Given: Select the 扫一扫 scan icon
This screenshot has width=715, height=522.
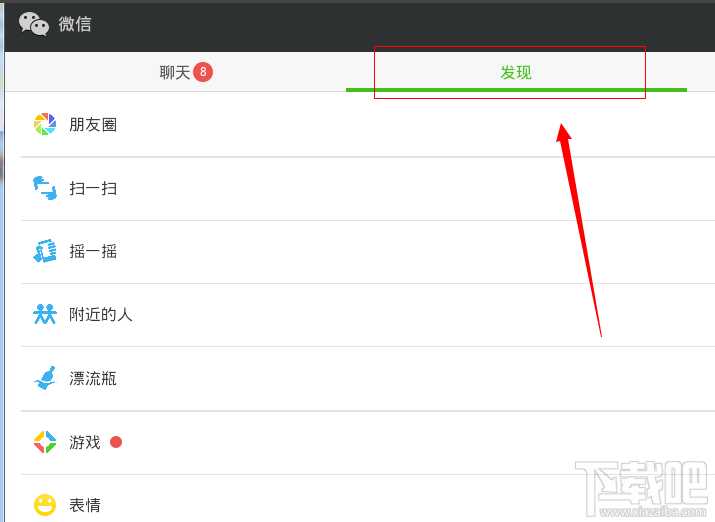Looking at the screenshot, I should [x=45, y=188].
